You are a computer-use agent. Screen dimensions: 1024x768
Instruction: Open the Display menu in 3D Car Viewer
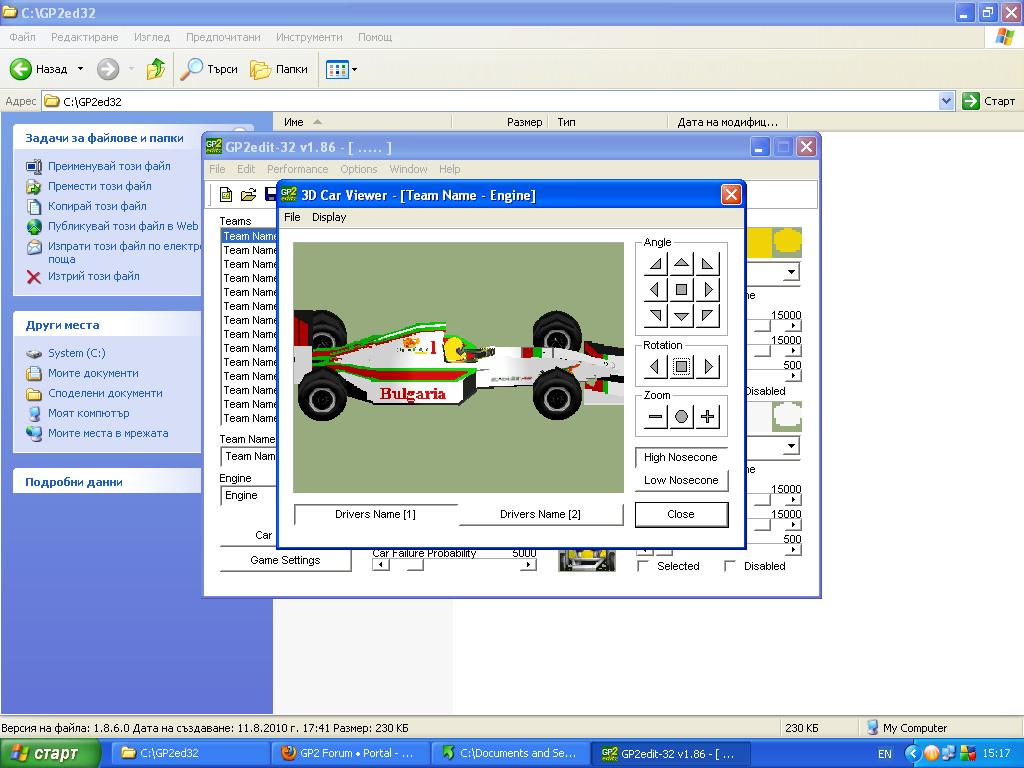tap(329, 217)
